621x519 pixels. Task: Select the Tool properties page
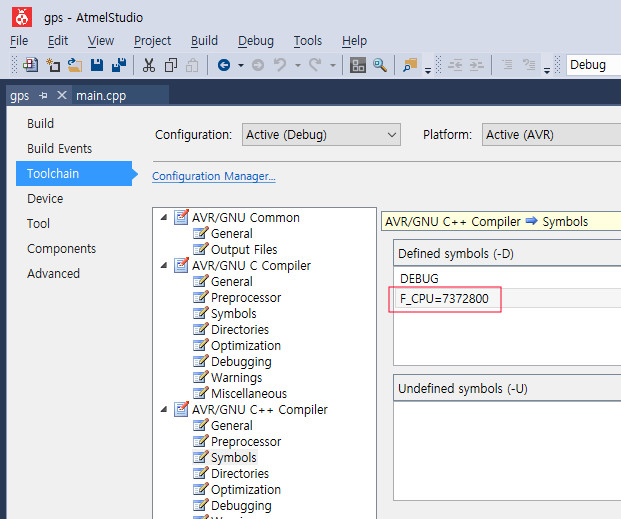coord(38,223)
